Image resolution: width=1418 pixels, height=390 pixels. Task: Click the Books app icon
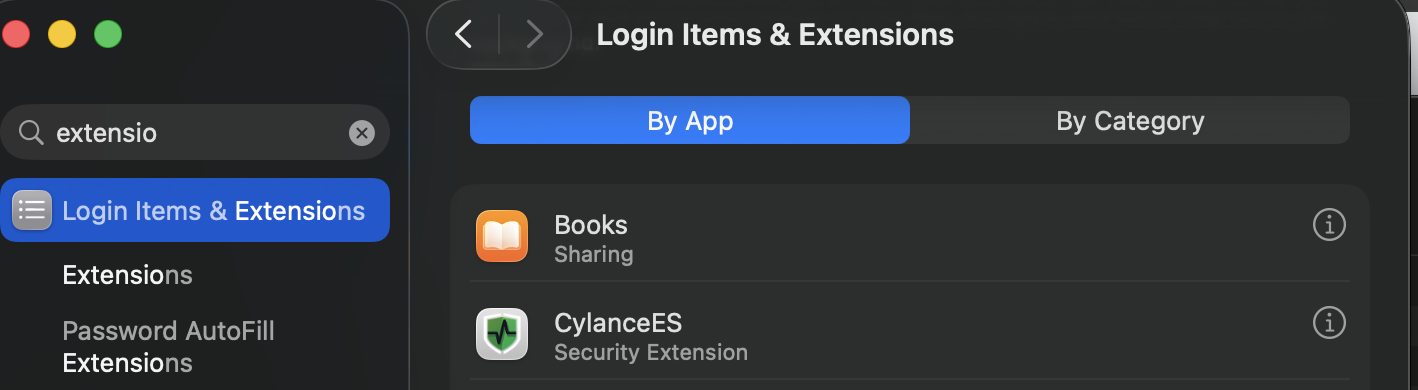pyautogui.click(x=501, y=236)
